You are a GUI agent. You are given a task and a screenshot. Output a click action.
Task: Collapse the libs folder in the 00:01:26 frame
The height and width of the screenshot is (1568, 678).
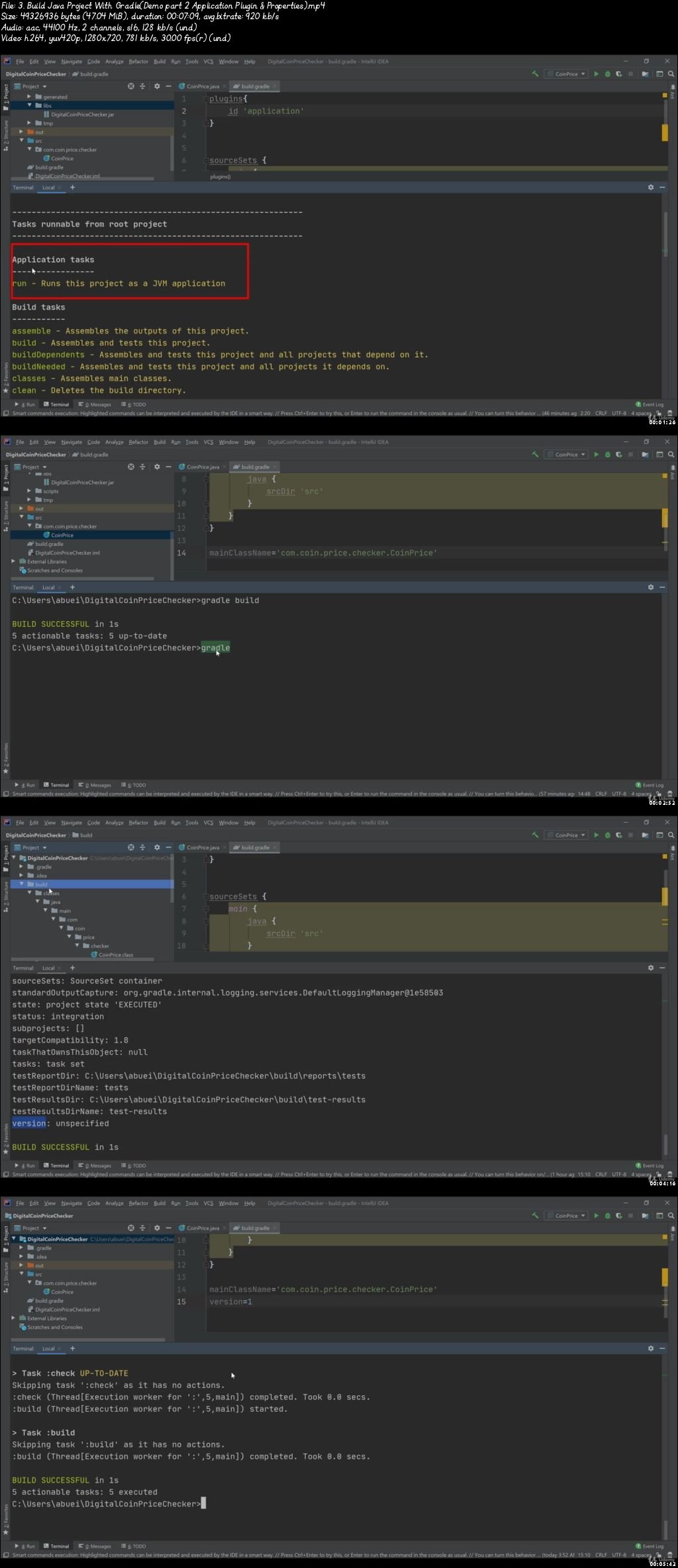coord(29,105)
